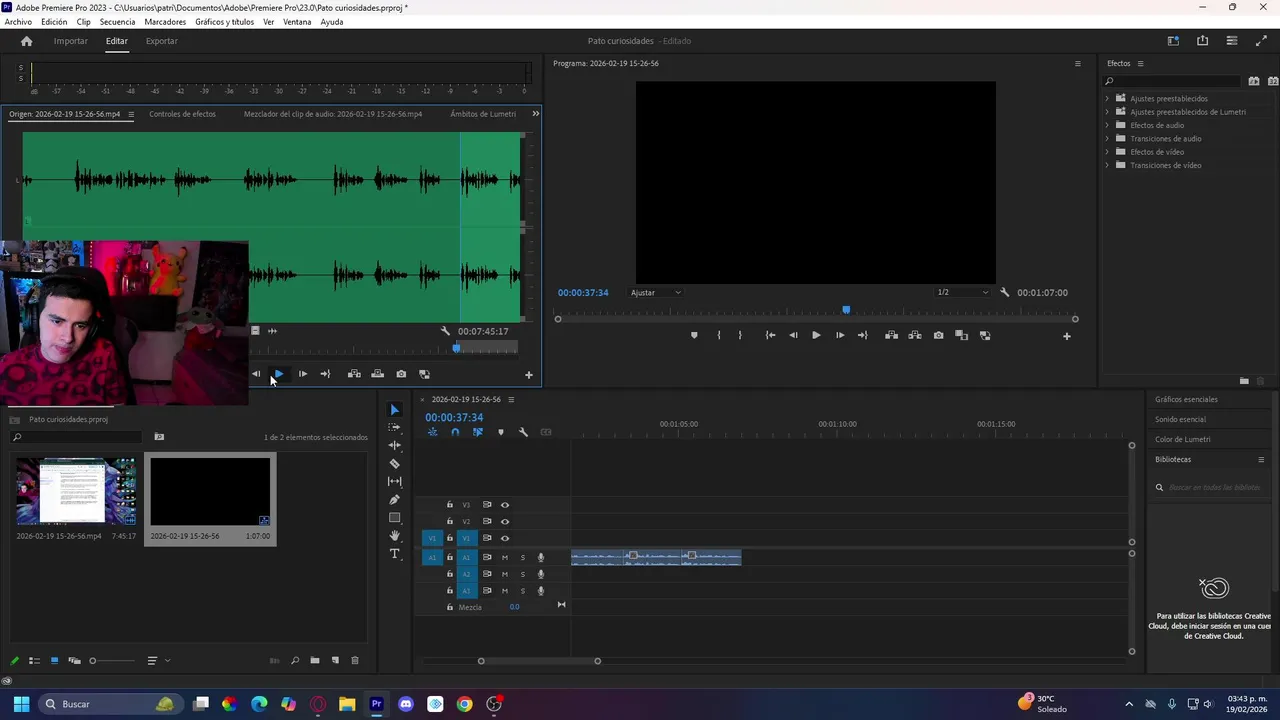The width and height of the screenshot is (1280, 720).
Task: Add a marker in the timeline panel
Action: coord(501,432)
